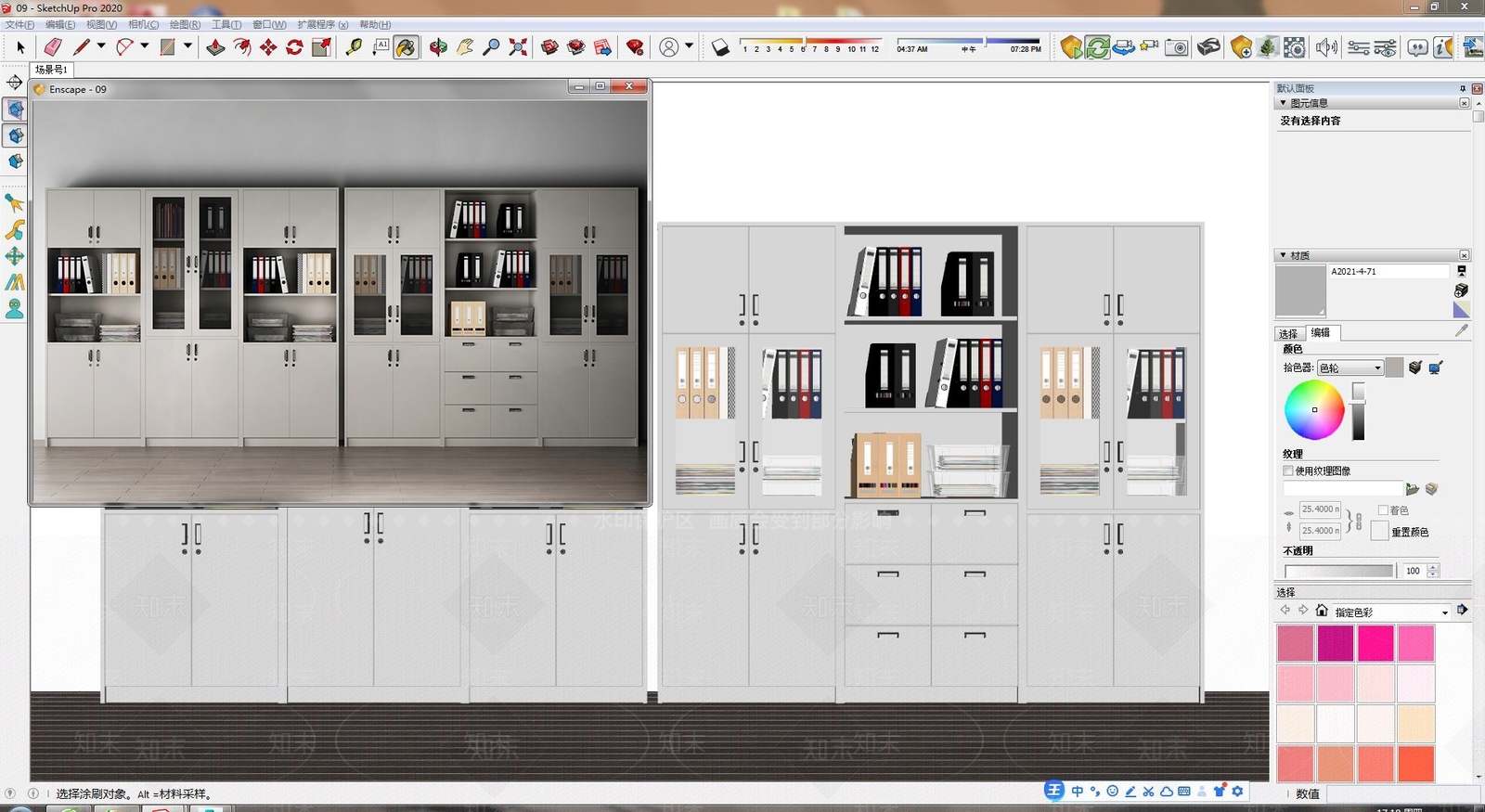Open the Enscape sound settings

(1327, 47)
